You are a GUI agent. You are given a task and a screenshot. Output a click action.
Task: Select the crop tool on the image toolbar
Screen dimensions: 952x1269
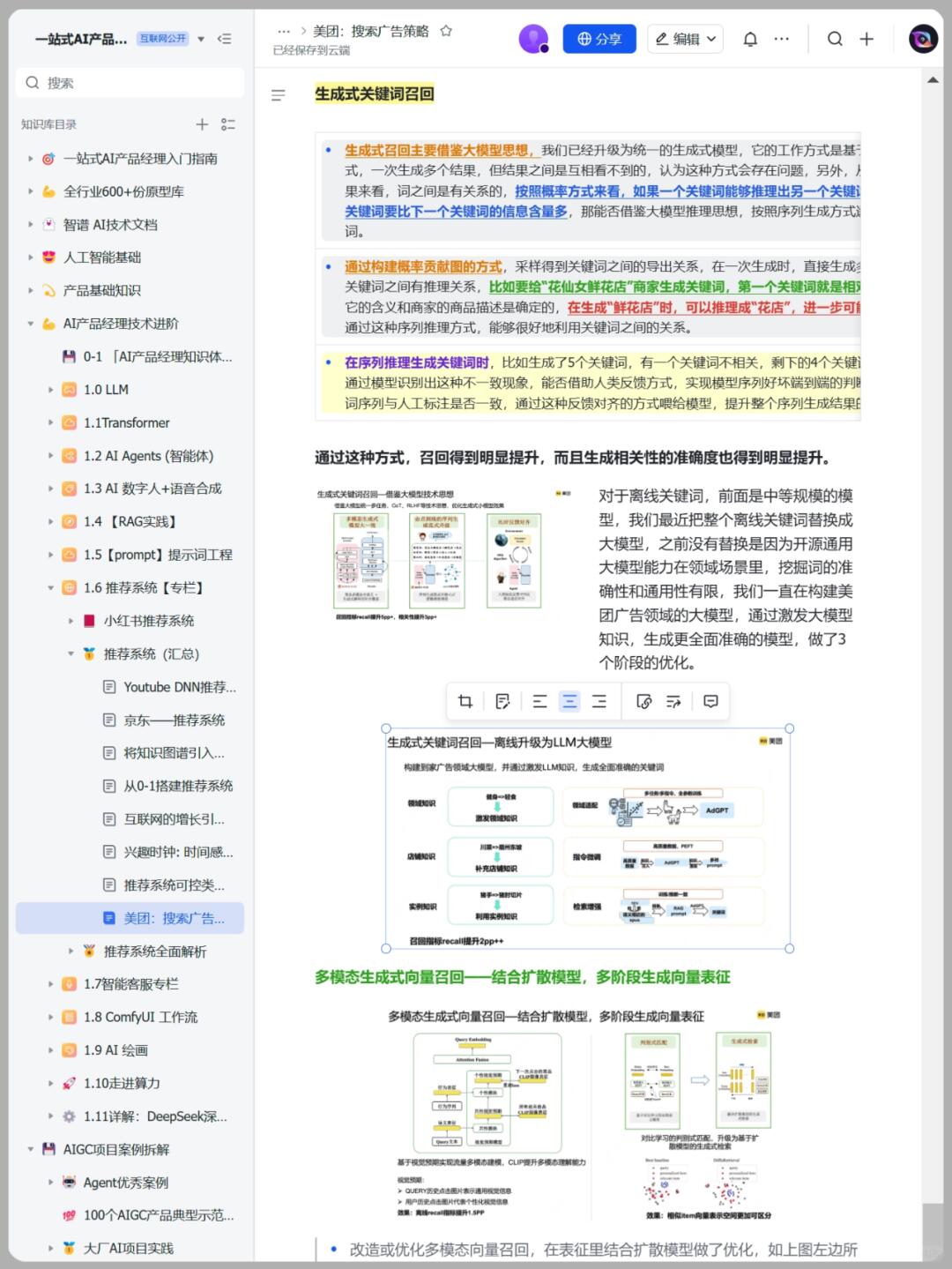click(465, 701)
